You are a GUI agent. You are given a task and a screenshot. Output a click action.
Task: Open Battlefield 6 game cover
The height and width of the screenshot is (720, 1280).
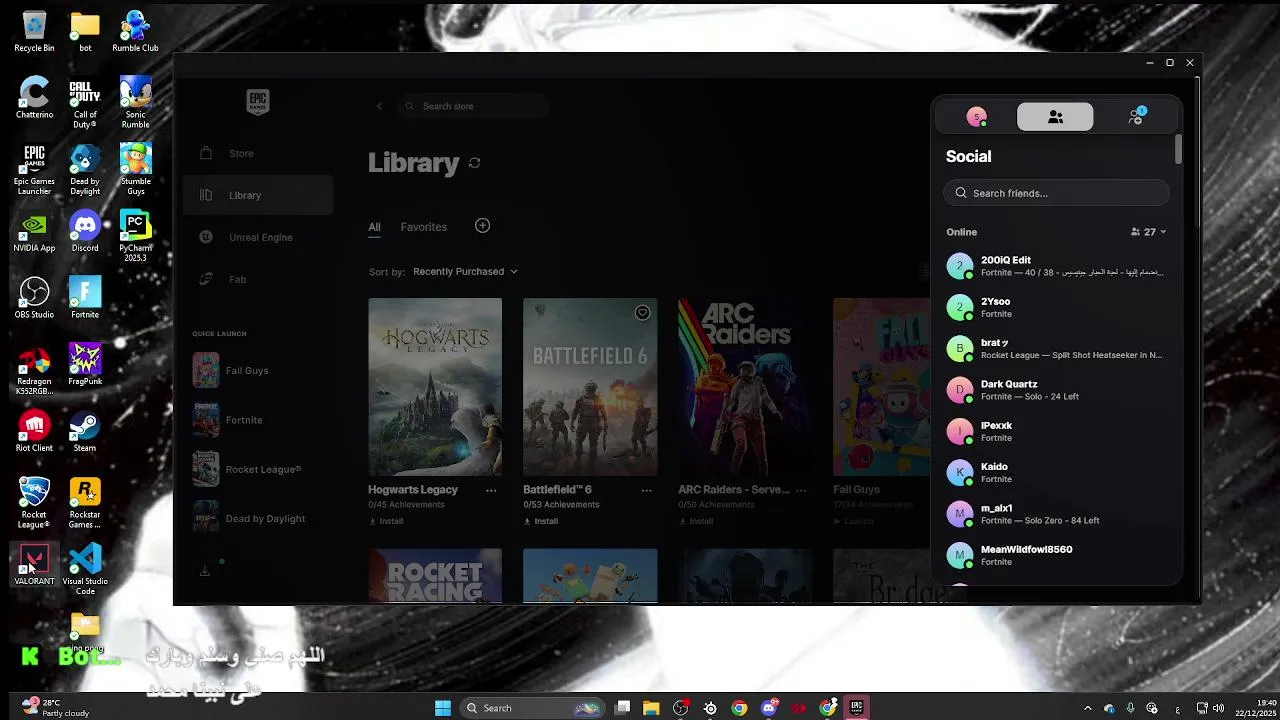590,387
